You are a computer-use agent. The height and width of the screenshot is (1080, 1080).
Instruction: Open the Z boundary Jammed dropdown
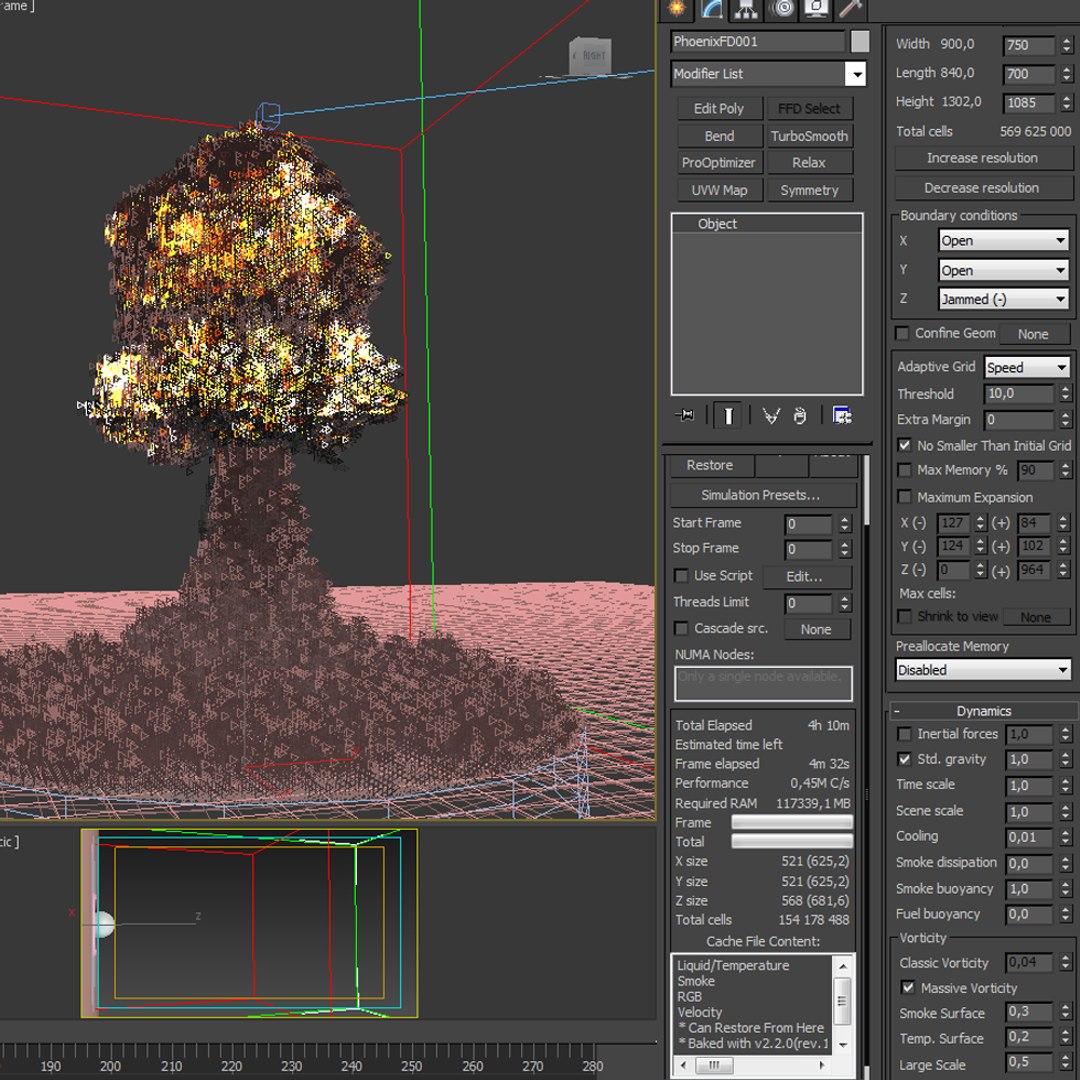point(1004,299)
